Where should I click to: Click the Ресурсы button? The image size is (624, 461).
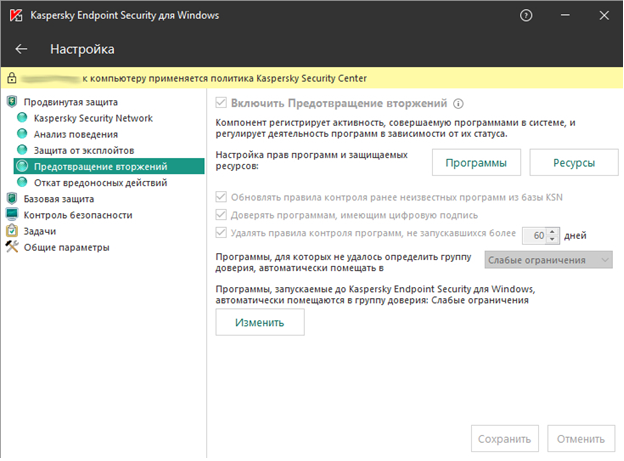coord(573,163)
